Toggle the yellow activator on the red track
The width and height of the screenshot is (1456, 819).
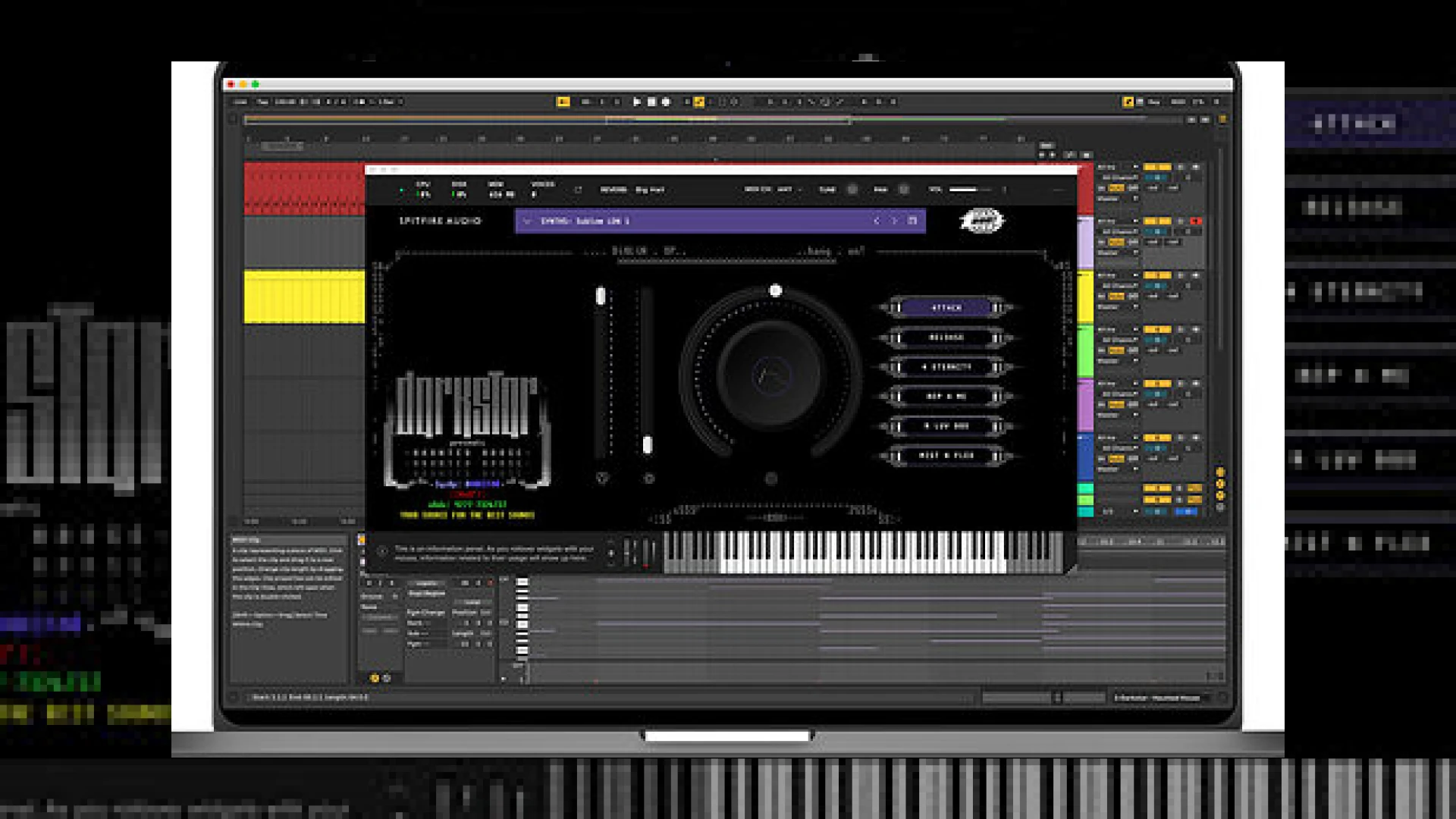click(1156, 167)
